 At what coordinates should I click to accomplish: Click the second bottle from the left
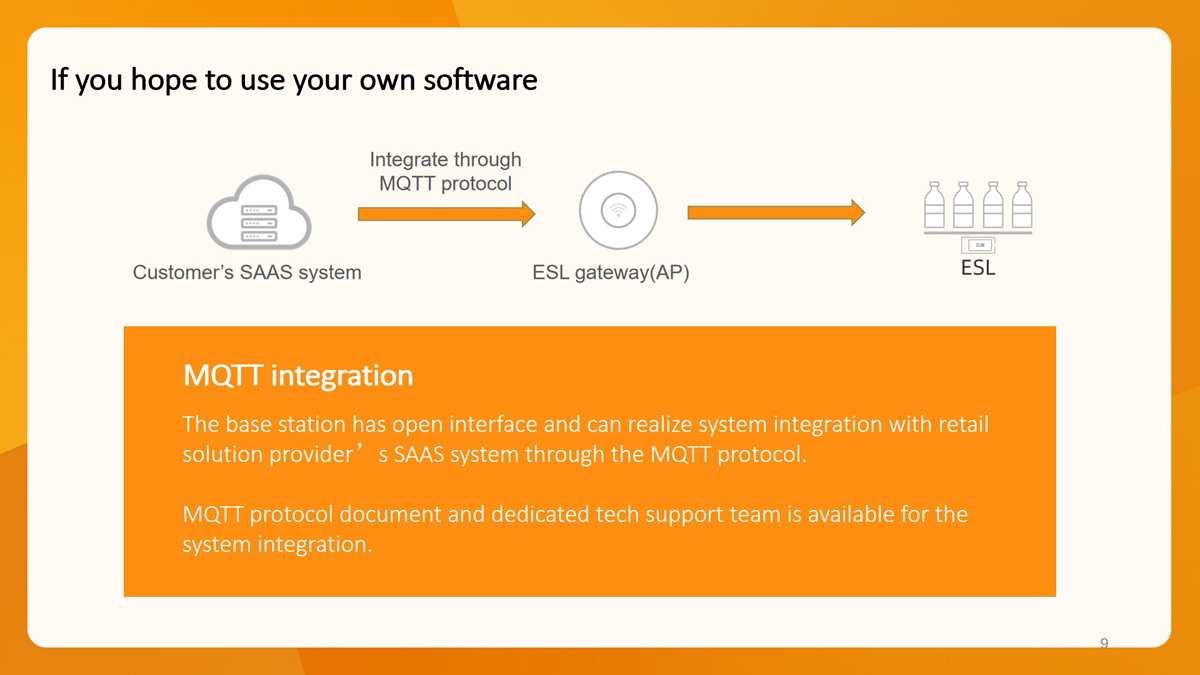click(963, 206)
